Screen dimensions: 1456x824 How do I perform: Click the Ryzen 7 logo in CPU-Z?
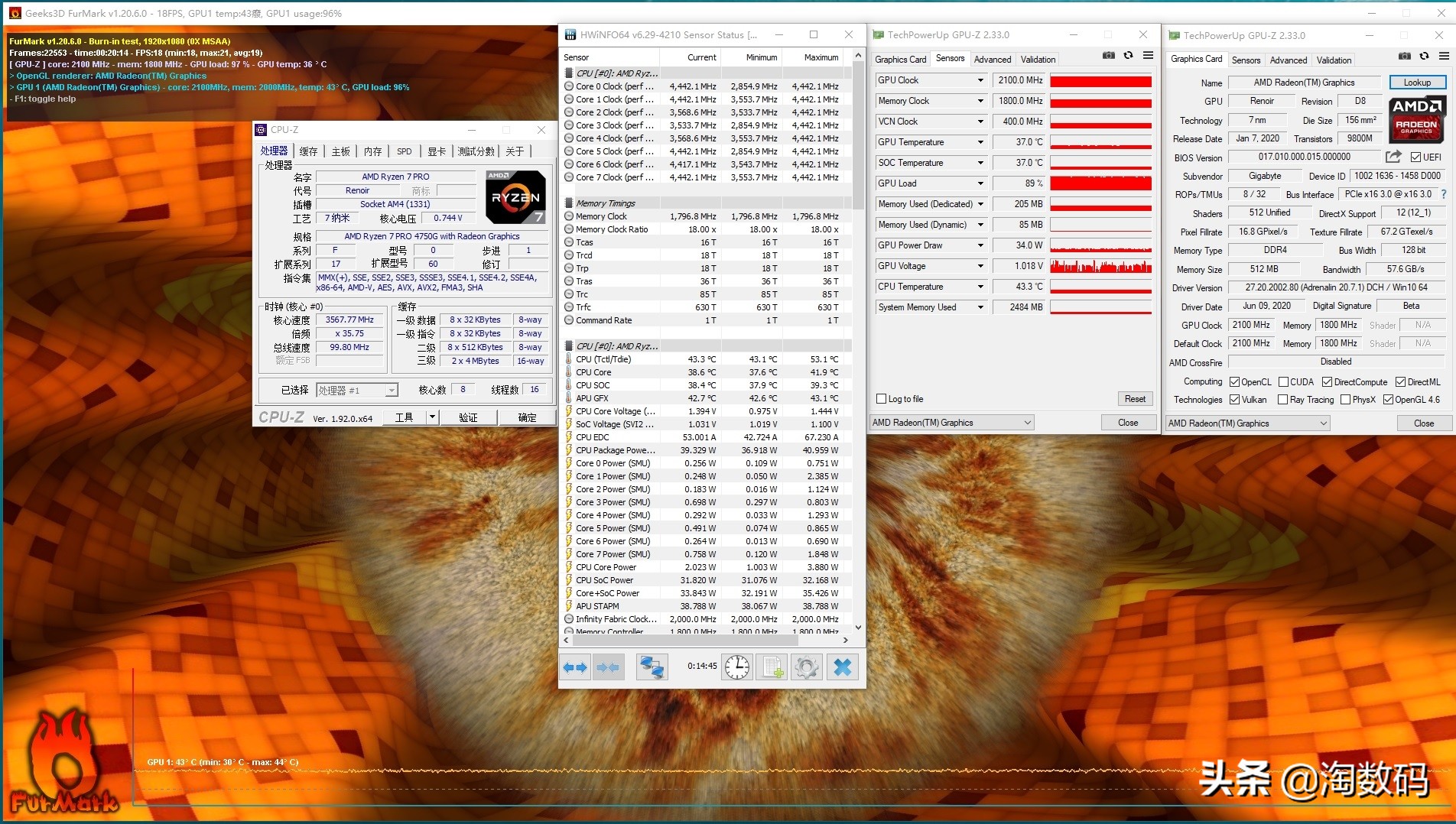[x=515, y=196]
